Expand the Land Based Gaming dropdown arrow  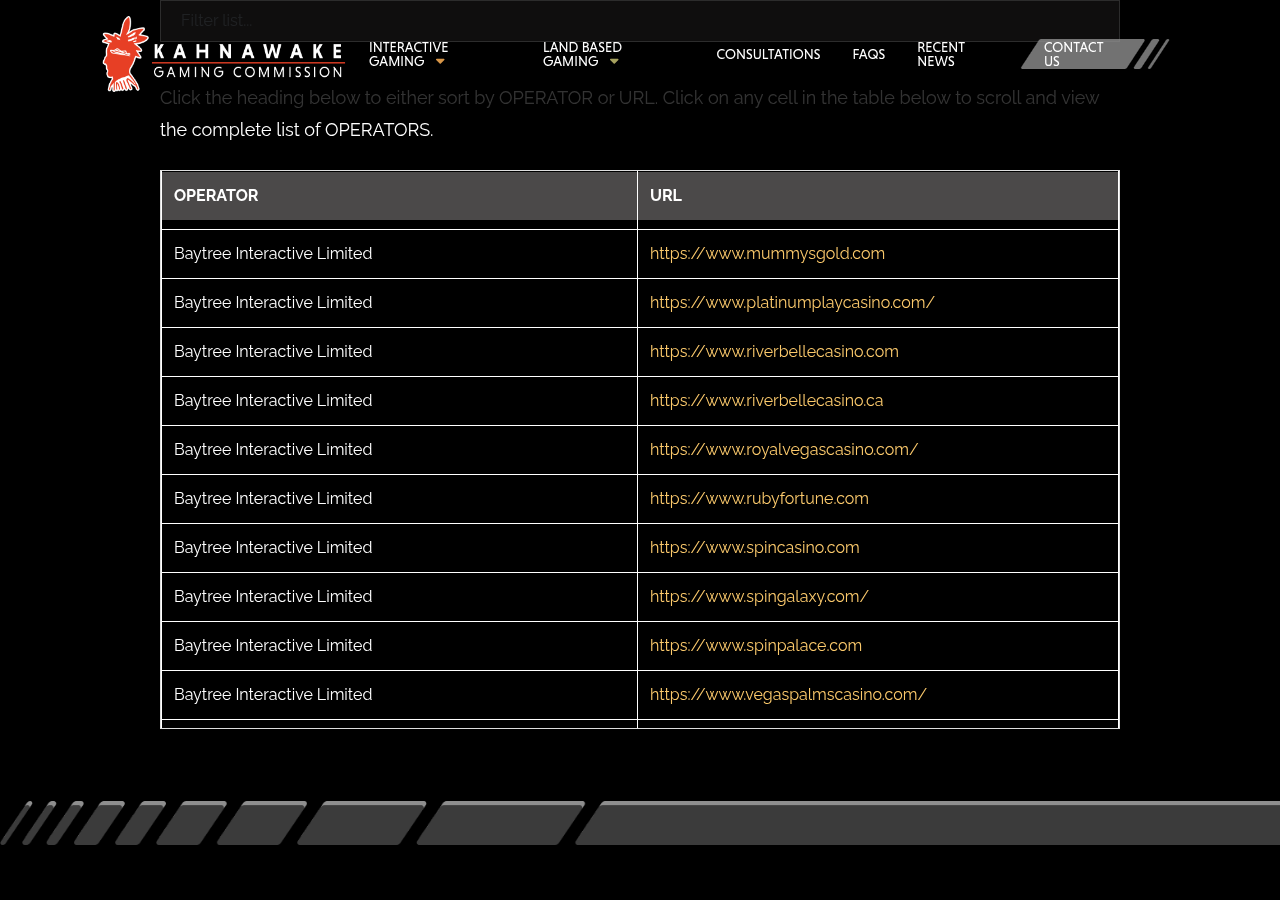point(614,62)
